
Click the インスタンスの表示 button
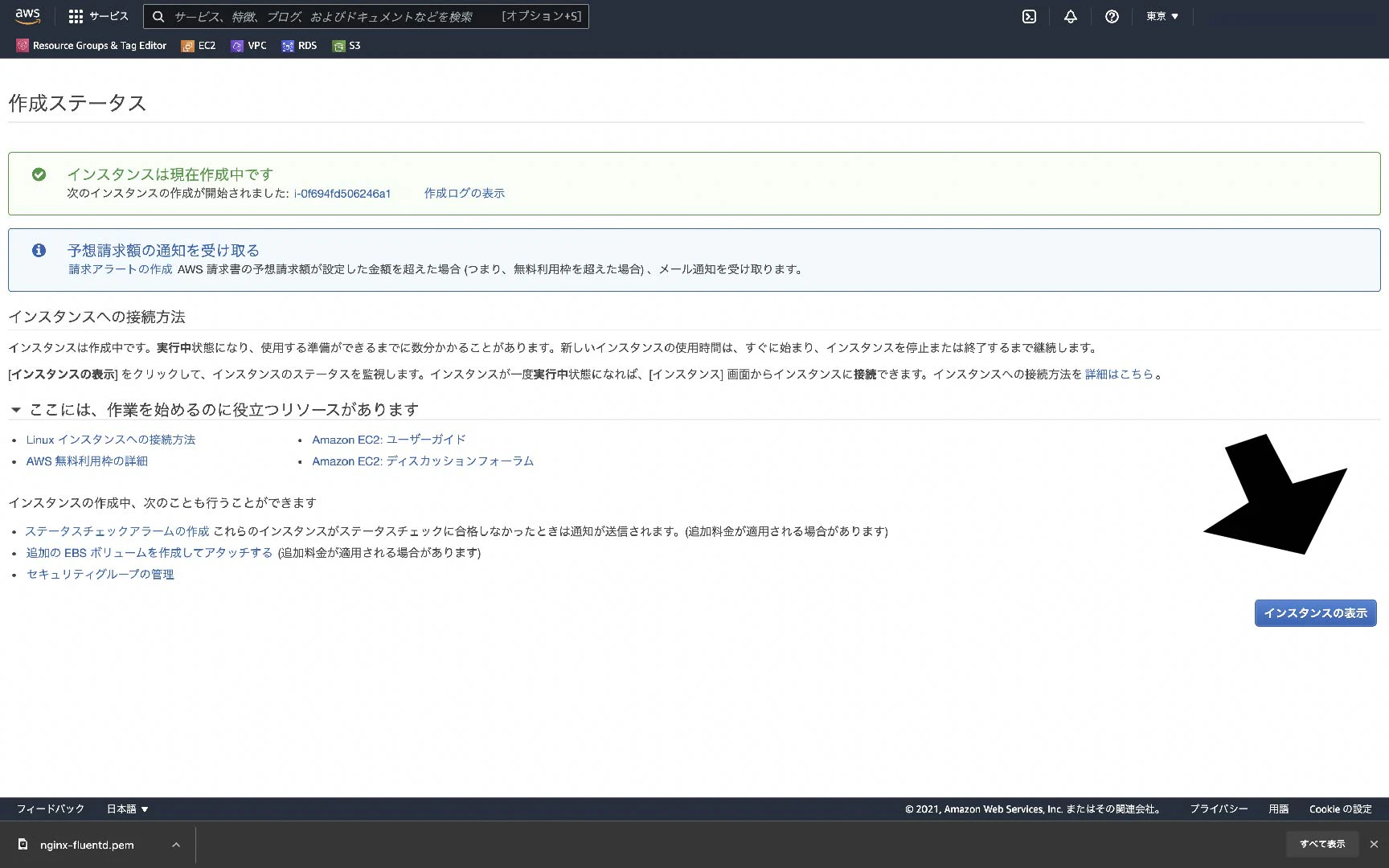[1315, 613]
